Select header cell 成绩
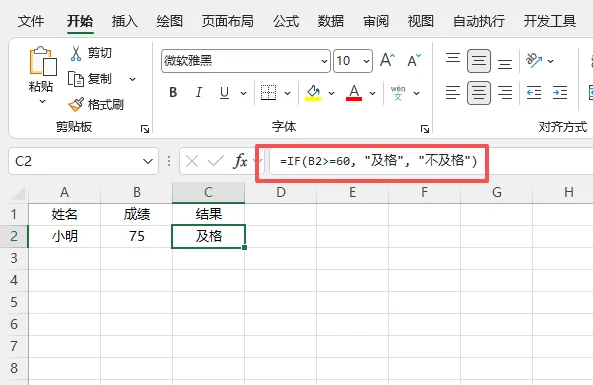This screenshot has width=593, height=385. tap(137, 214)
